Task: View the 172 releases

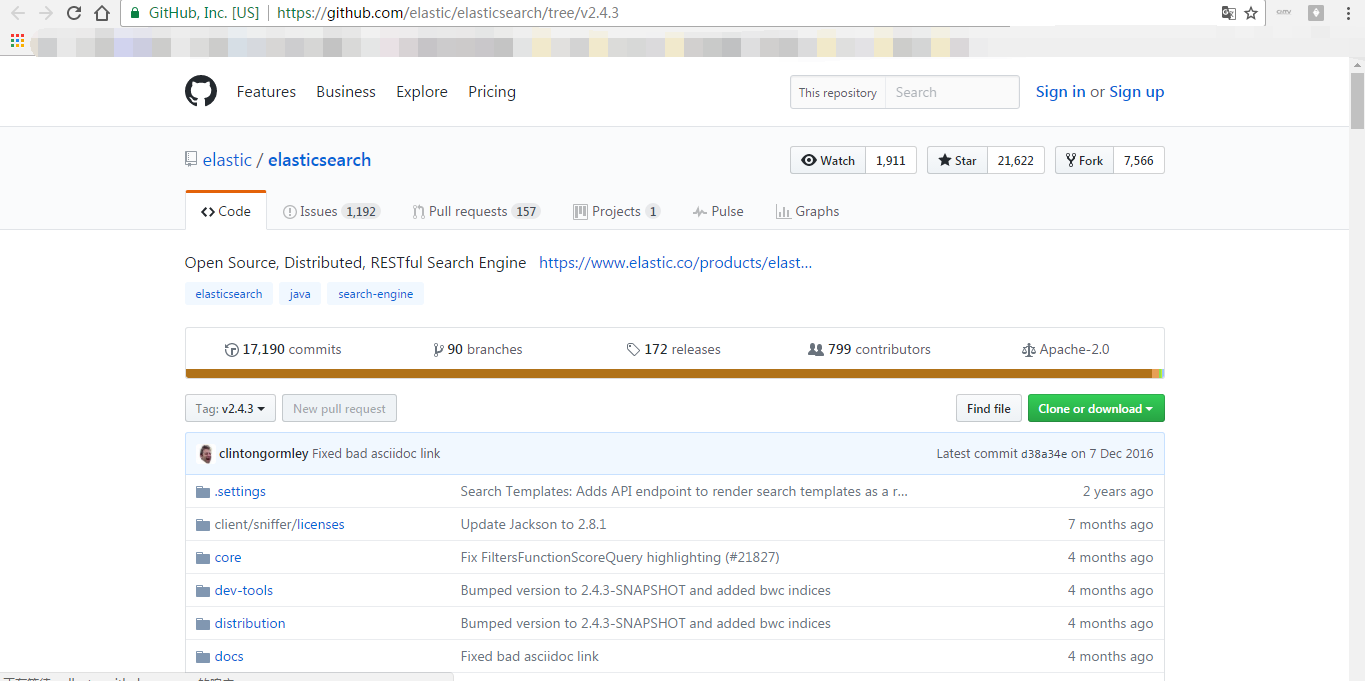Action: tap(673, 350)
